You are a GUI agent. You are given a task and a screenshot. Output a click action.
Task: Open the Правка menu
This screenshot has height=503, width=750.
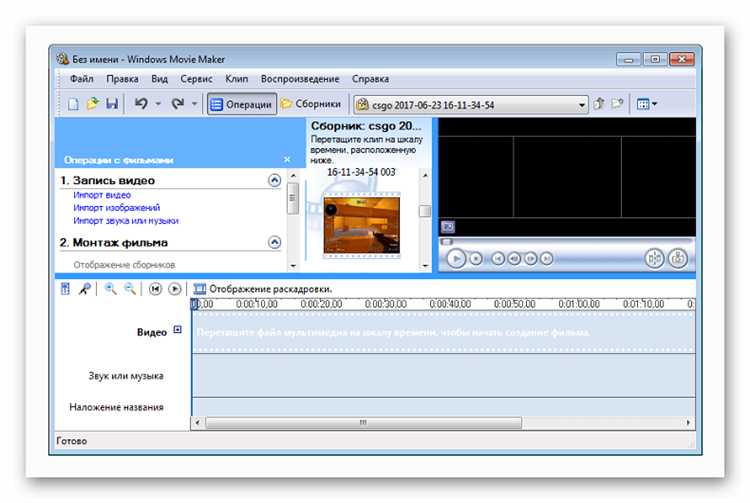pyautogui.click(x=122, y=79)
